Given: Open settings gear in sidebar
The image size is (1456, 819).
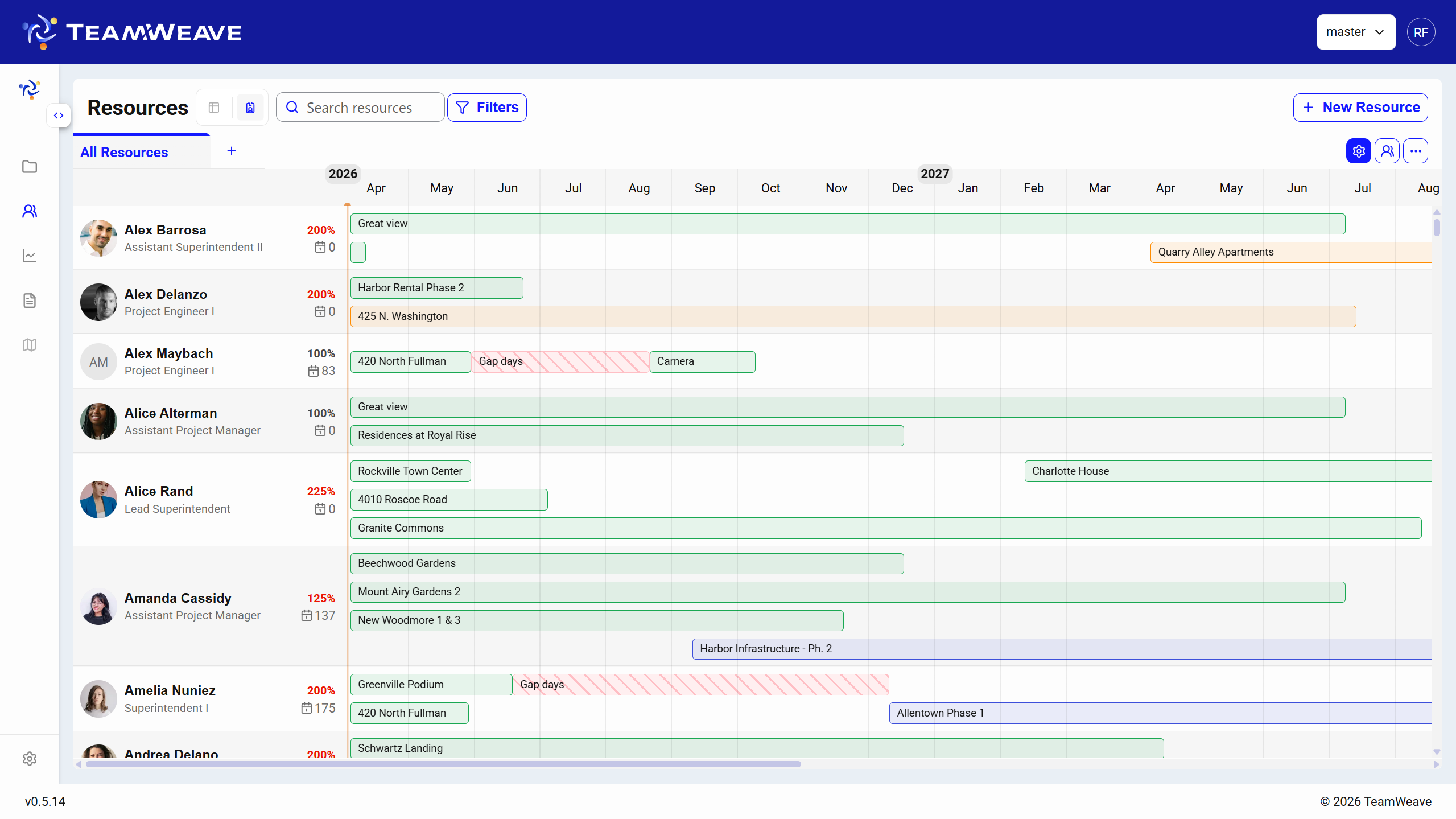Looking at the screenshot, I should (x=30, y=759).
